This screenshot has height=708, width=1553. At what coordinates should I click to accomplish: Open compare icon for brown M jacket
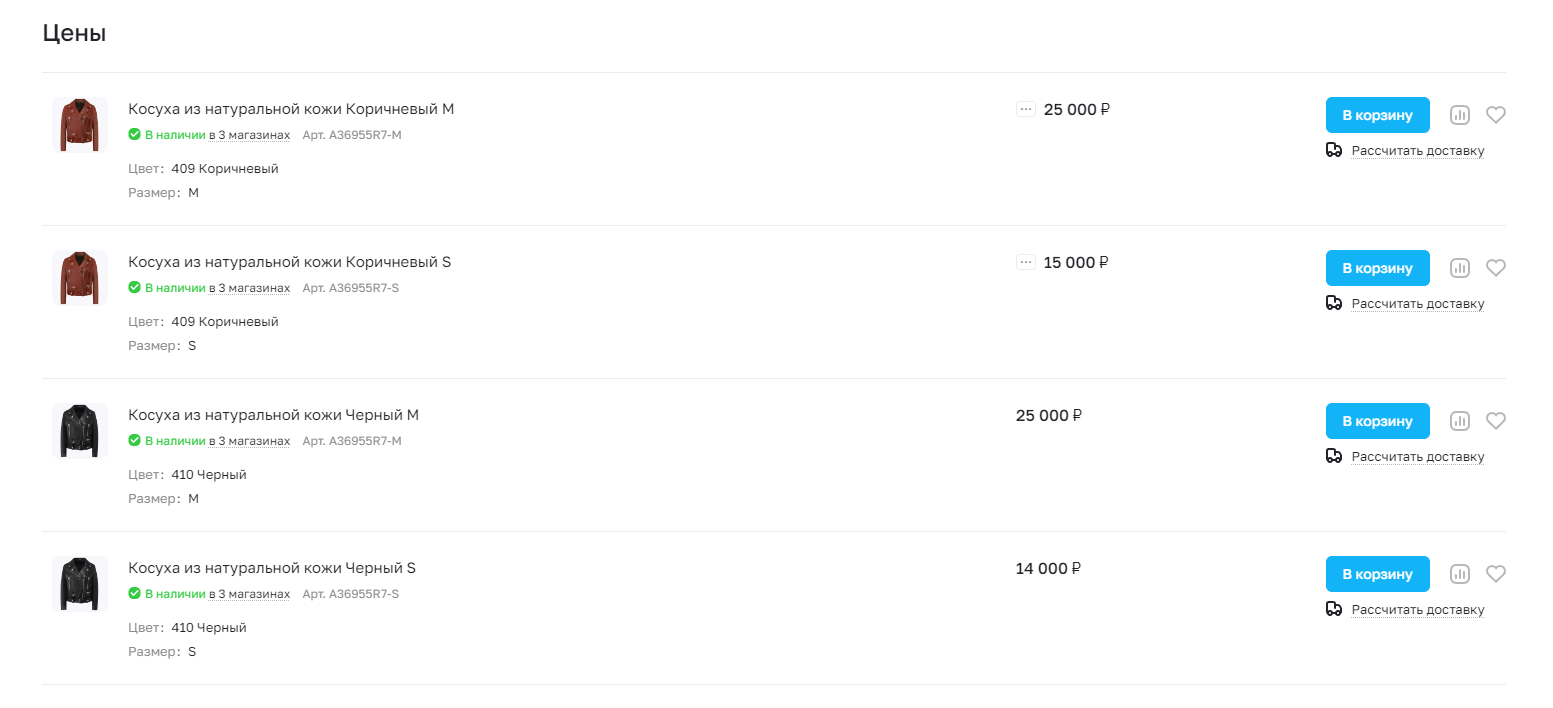(x=1459, y=115)
